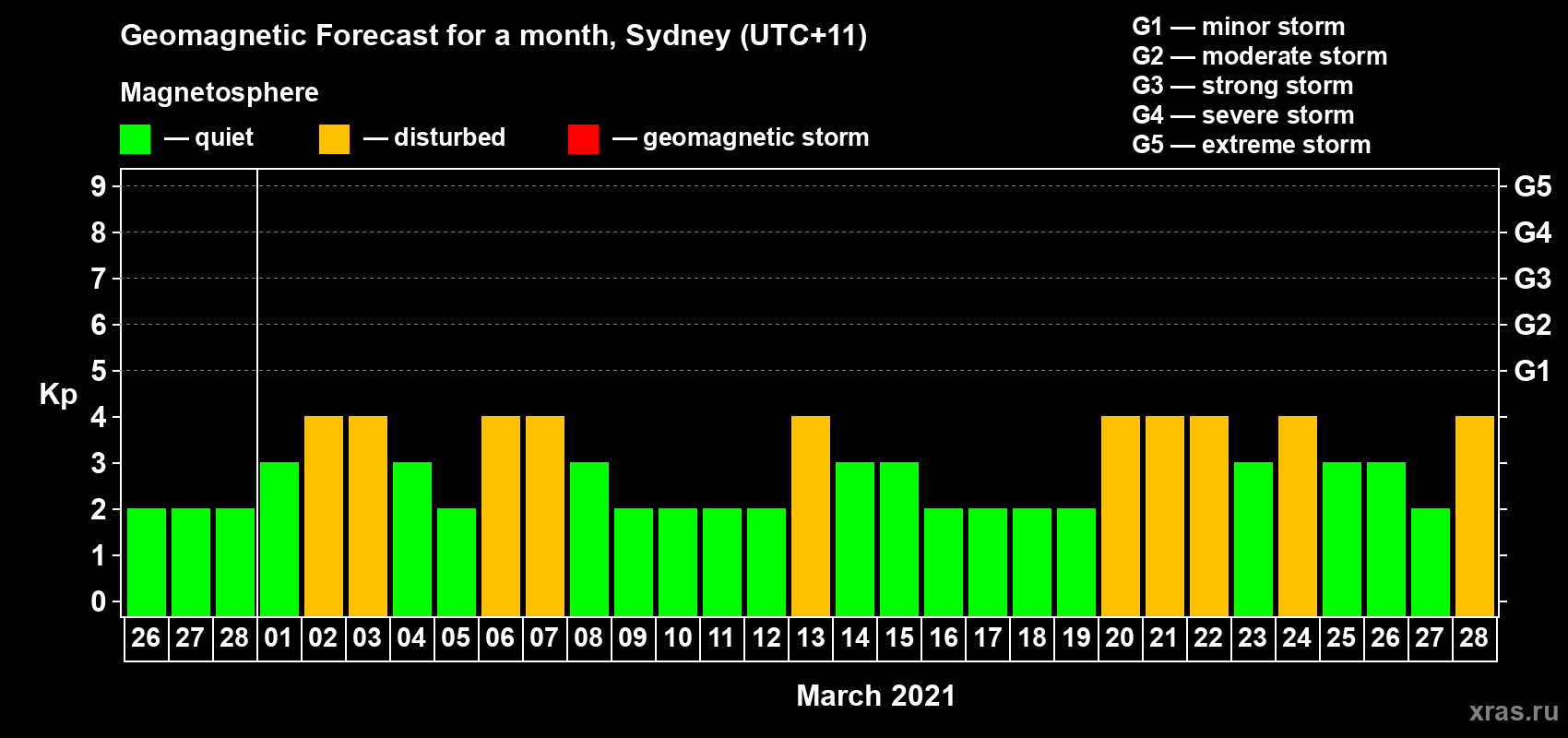Select the orange bar for March 21
Screen dimensions: 1568x738
click(1165, 516)
